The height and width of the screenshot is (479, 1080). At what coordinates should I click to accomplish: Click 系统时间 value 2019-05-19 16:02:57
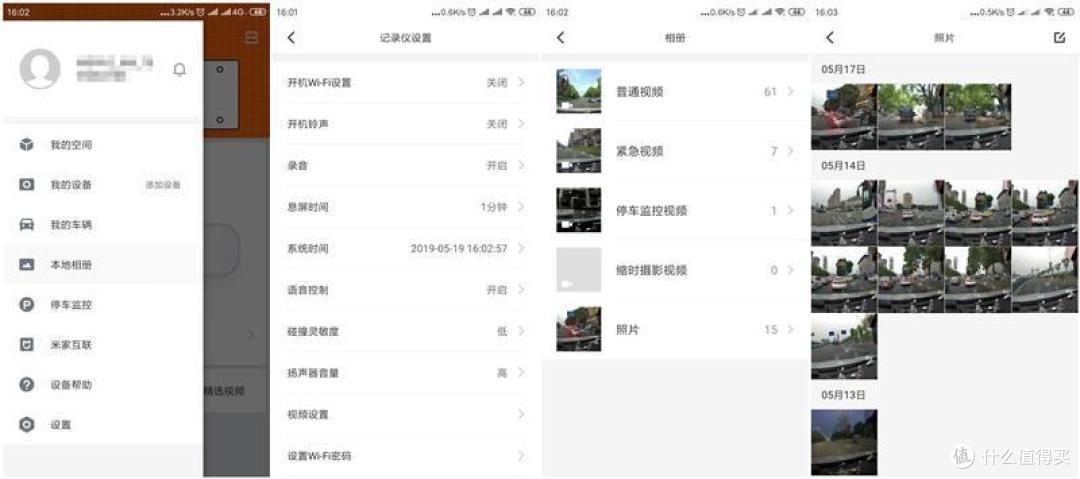tap(459, 248)
